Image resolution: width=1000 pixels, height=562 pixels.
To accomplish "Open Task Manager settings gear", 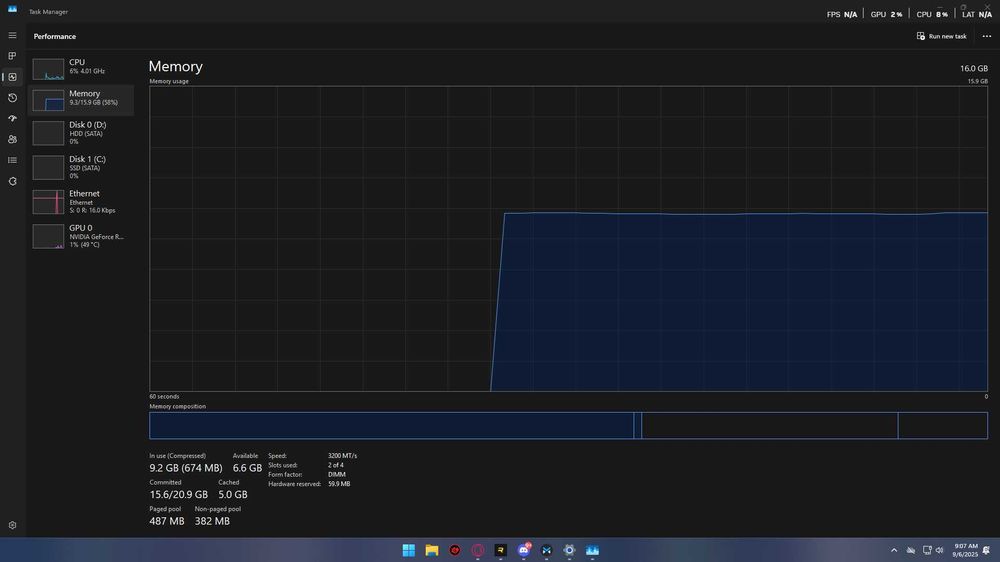I will (12, 525).
